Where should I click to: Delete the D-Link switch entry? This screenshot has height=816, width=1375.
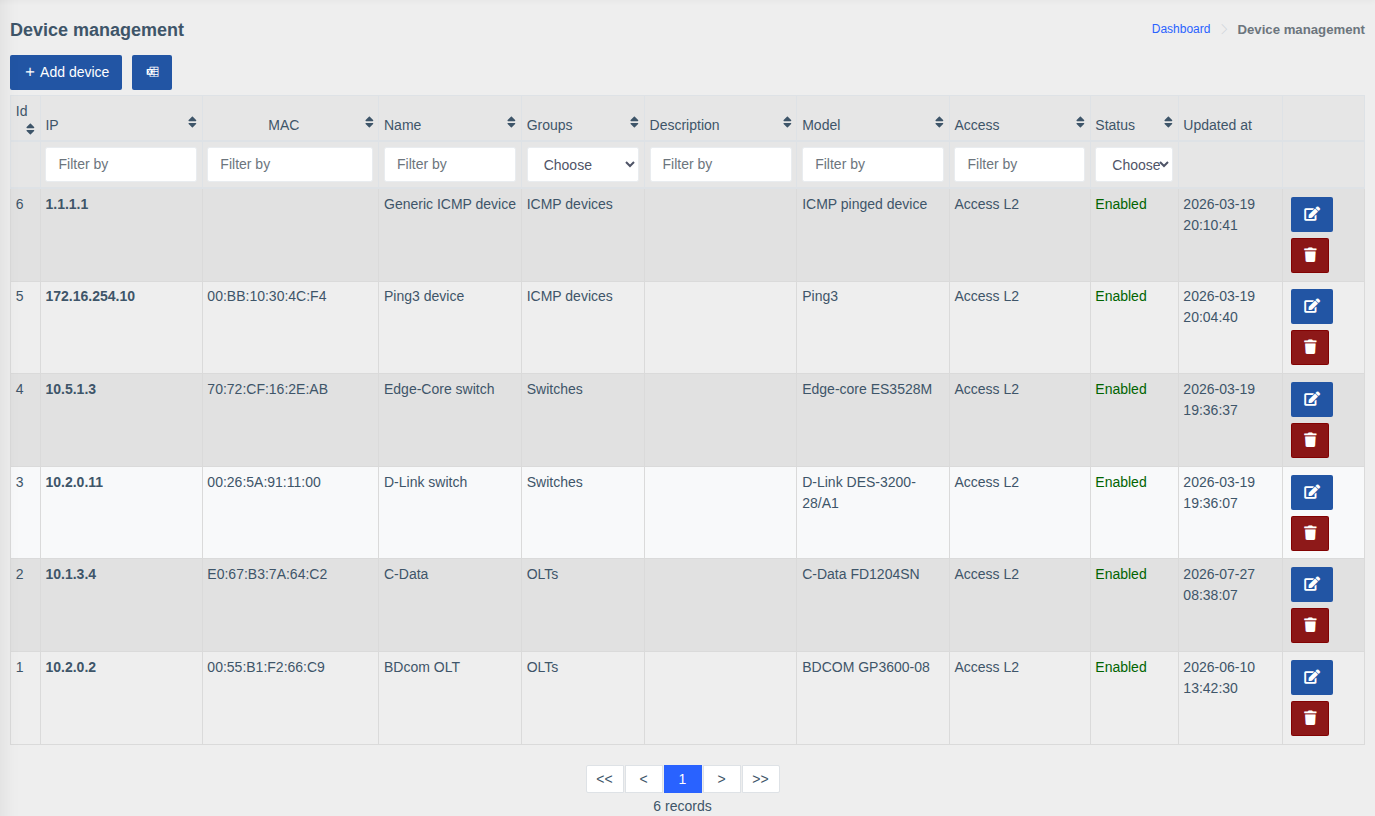[x=1310, y=533]
